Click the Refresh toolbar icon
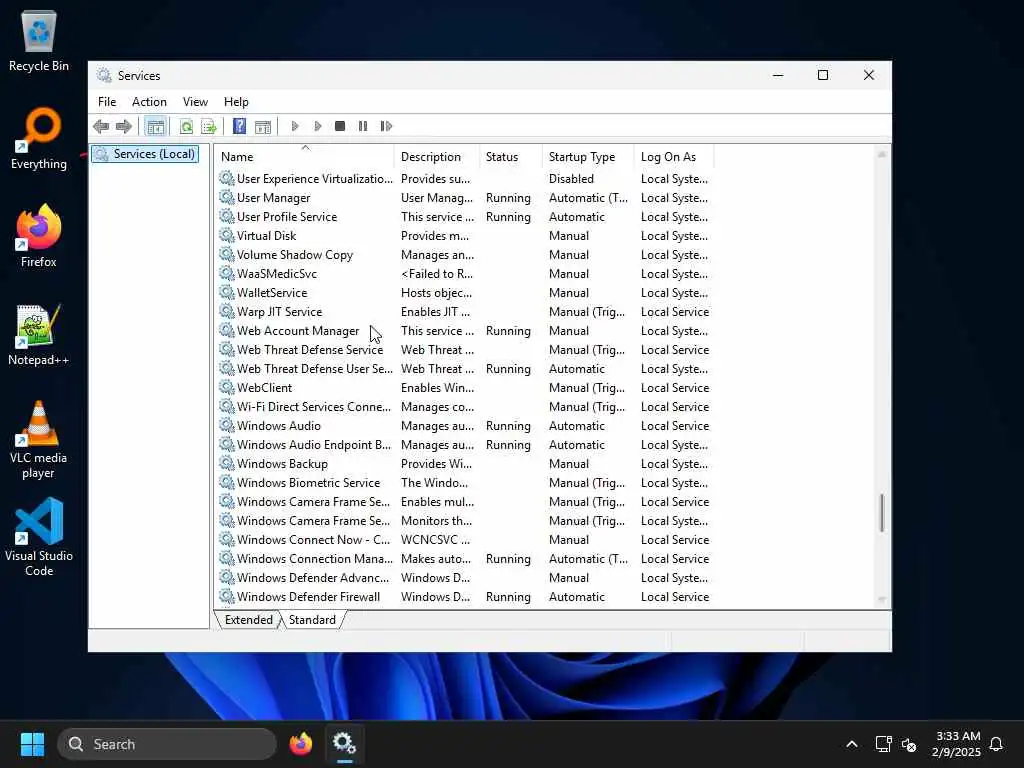Viewport: 1024px width, 768px height. click(186, 126)
